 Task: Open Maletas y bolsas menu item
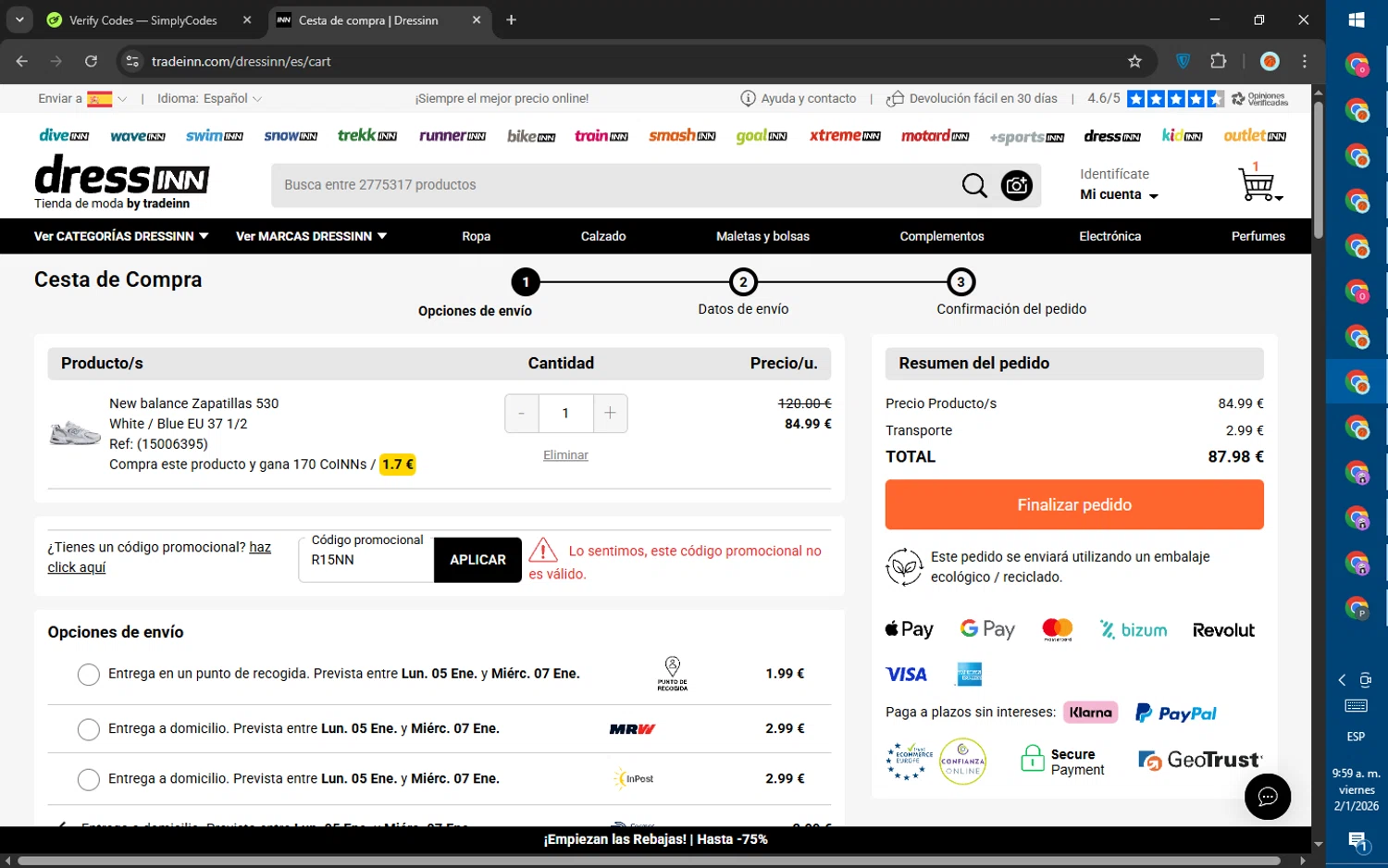point(762,236)
